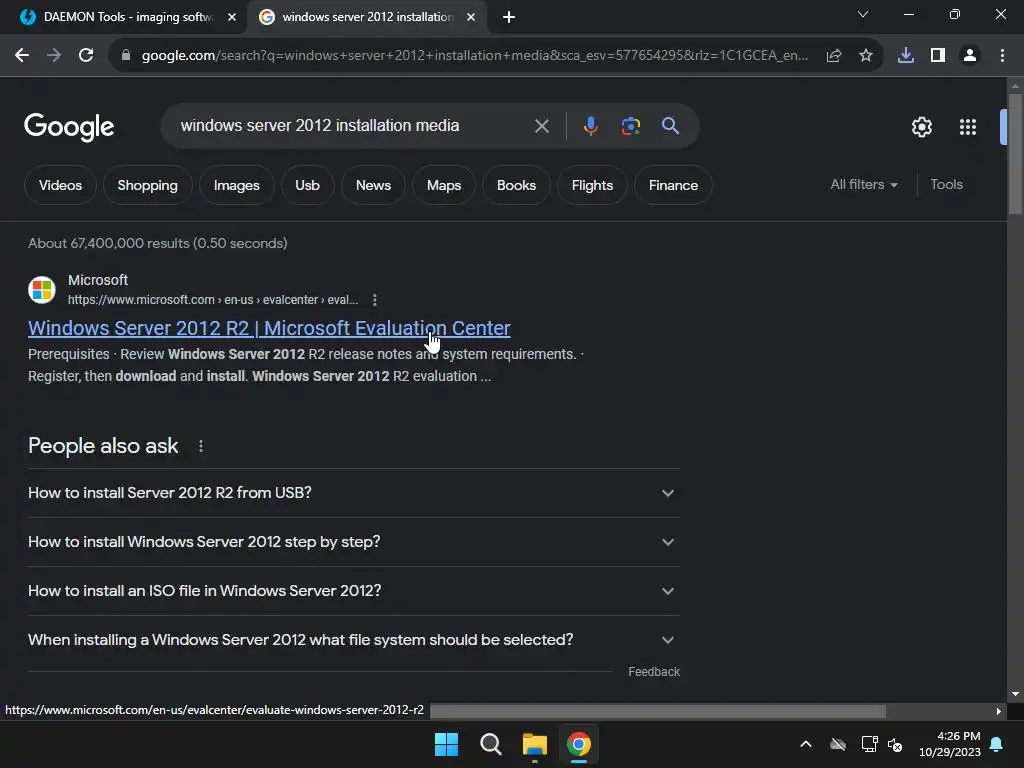This screenshot has width=1024, height=768.
Task: Open Chrome three-dot menu
Action: [1002, 56]
